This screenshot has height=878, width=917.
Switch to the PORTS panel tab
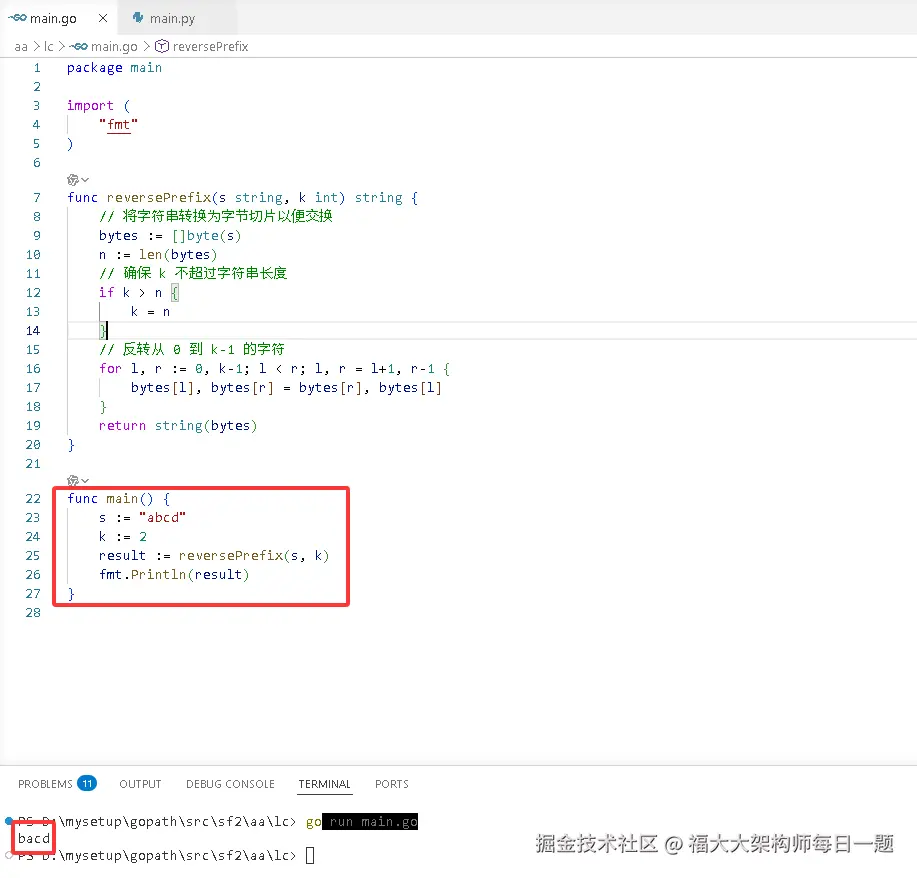tap(392, 784)
